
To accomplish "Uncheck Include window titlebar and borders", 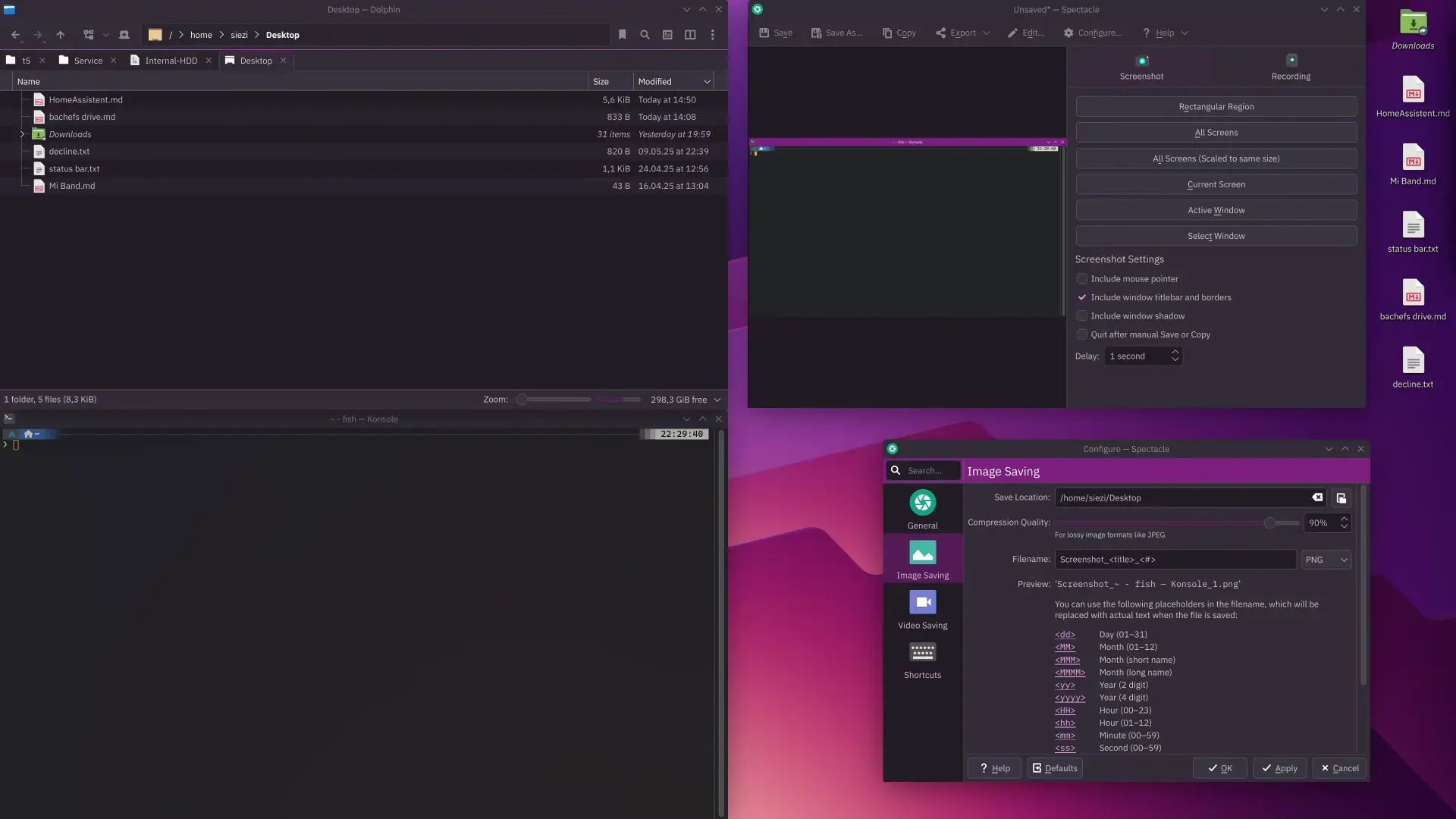I will tap(1082, 297).
